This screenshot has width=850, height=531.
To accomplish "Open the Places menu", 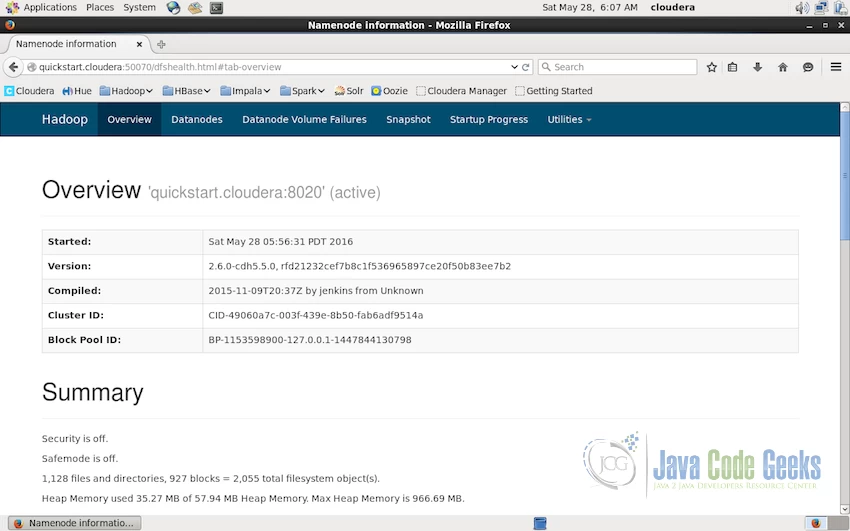I will pos(100,8).
